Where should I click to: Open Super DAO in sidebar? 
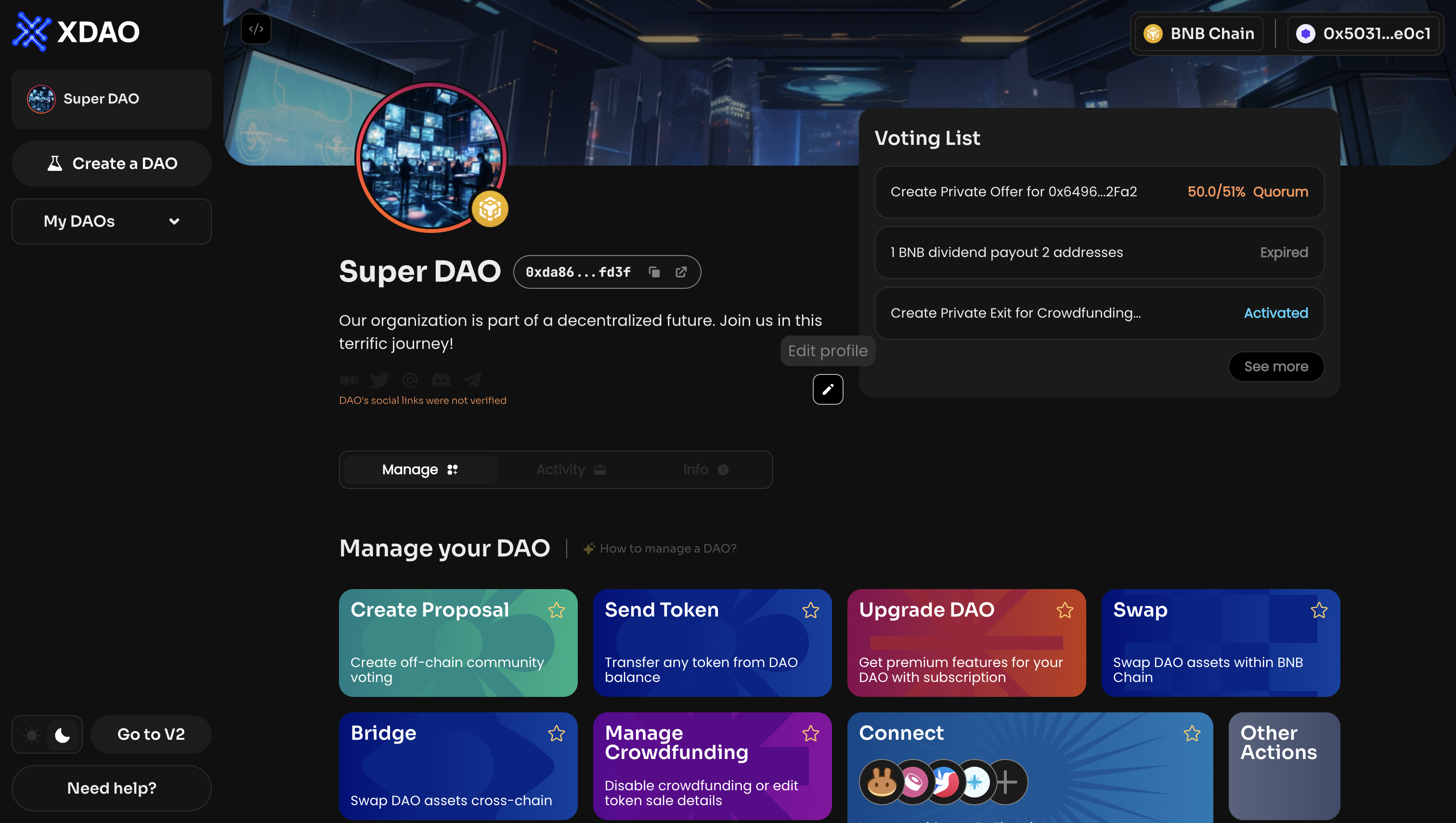click(111, 99)
